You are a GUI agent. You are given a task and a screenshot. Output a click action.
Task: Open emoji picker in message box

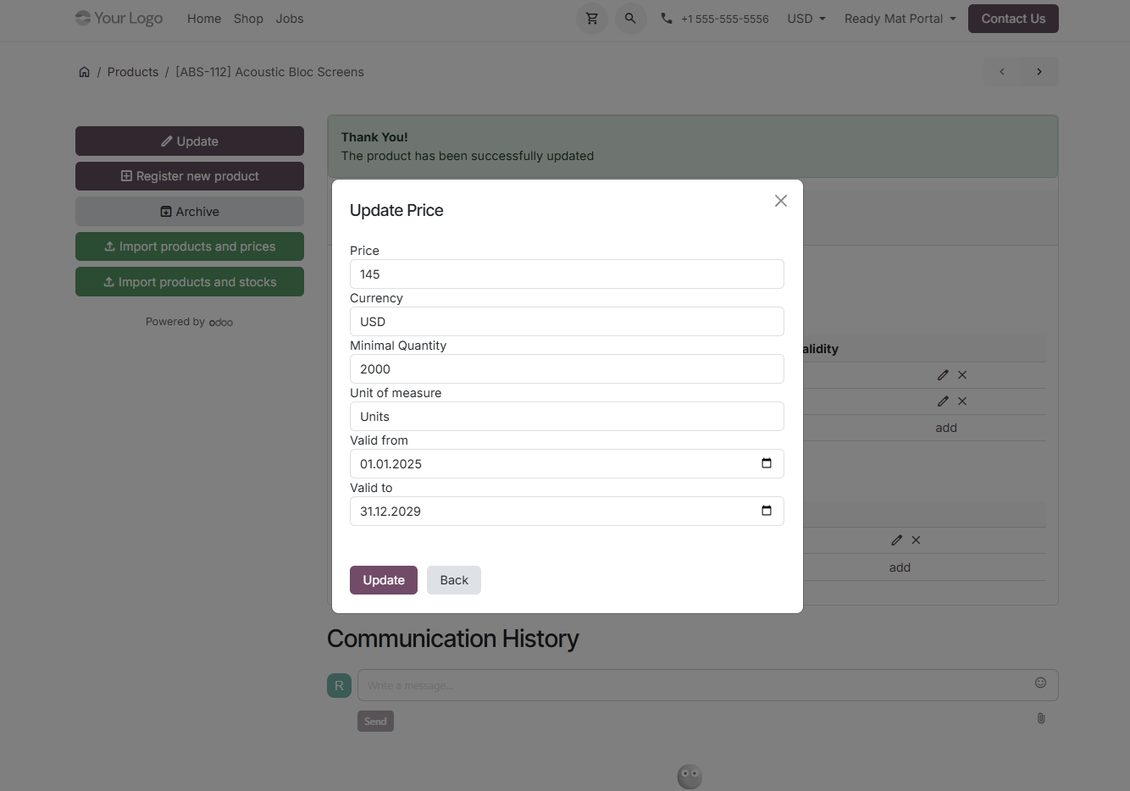[x=1040, y=683]
